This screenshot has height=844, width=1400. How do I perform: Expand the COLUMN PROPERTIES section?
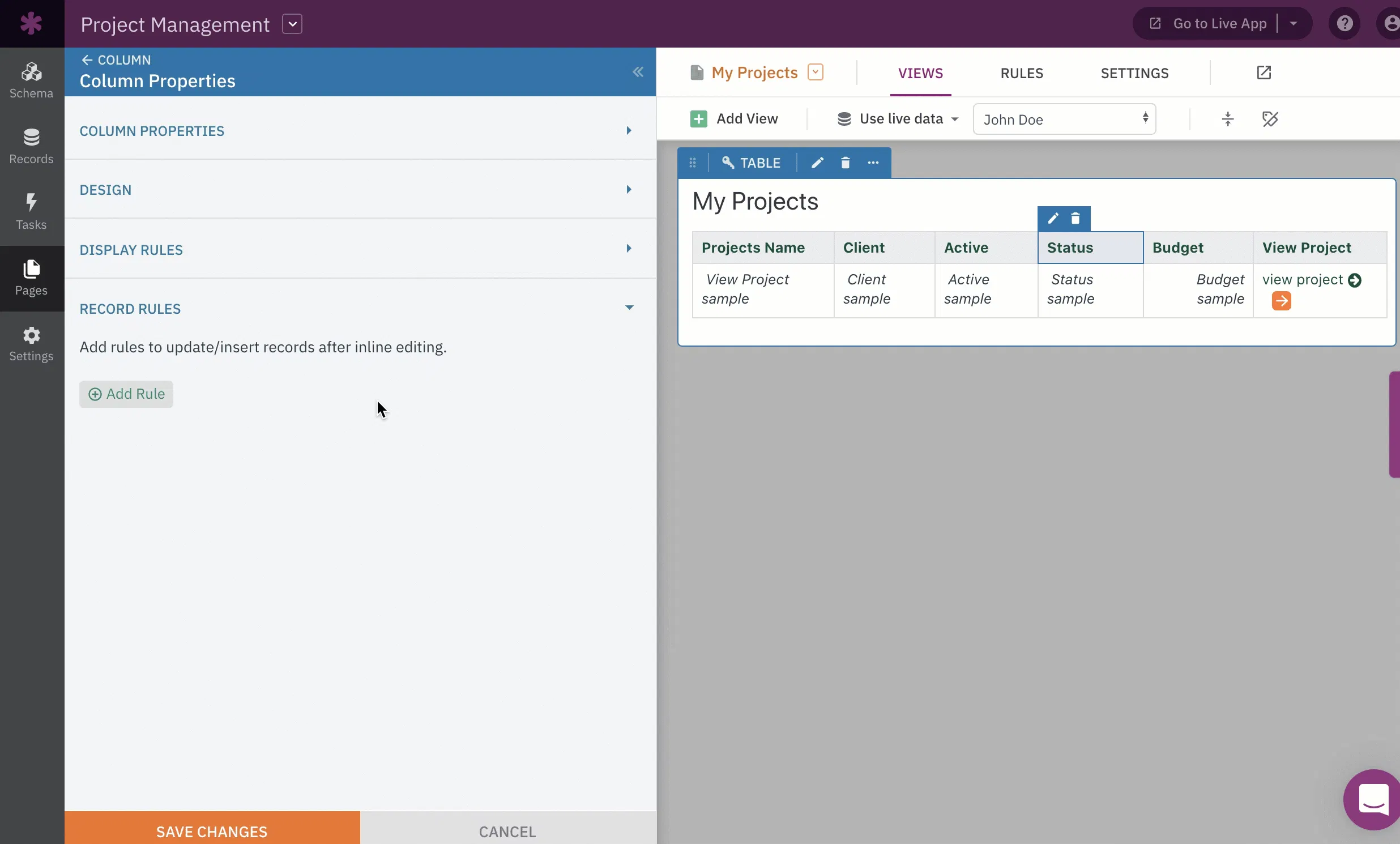pyautogui.click(x=360, y=131)
